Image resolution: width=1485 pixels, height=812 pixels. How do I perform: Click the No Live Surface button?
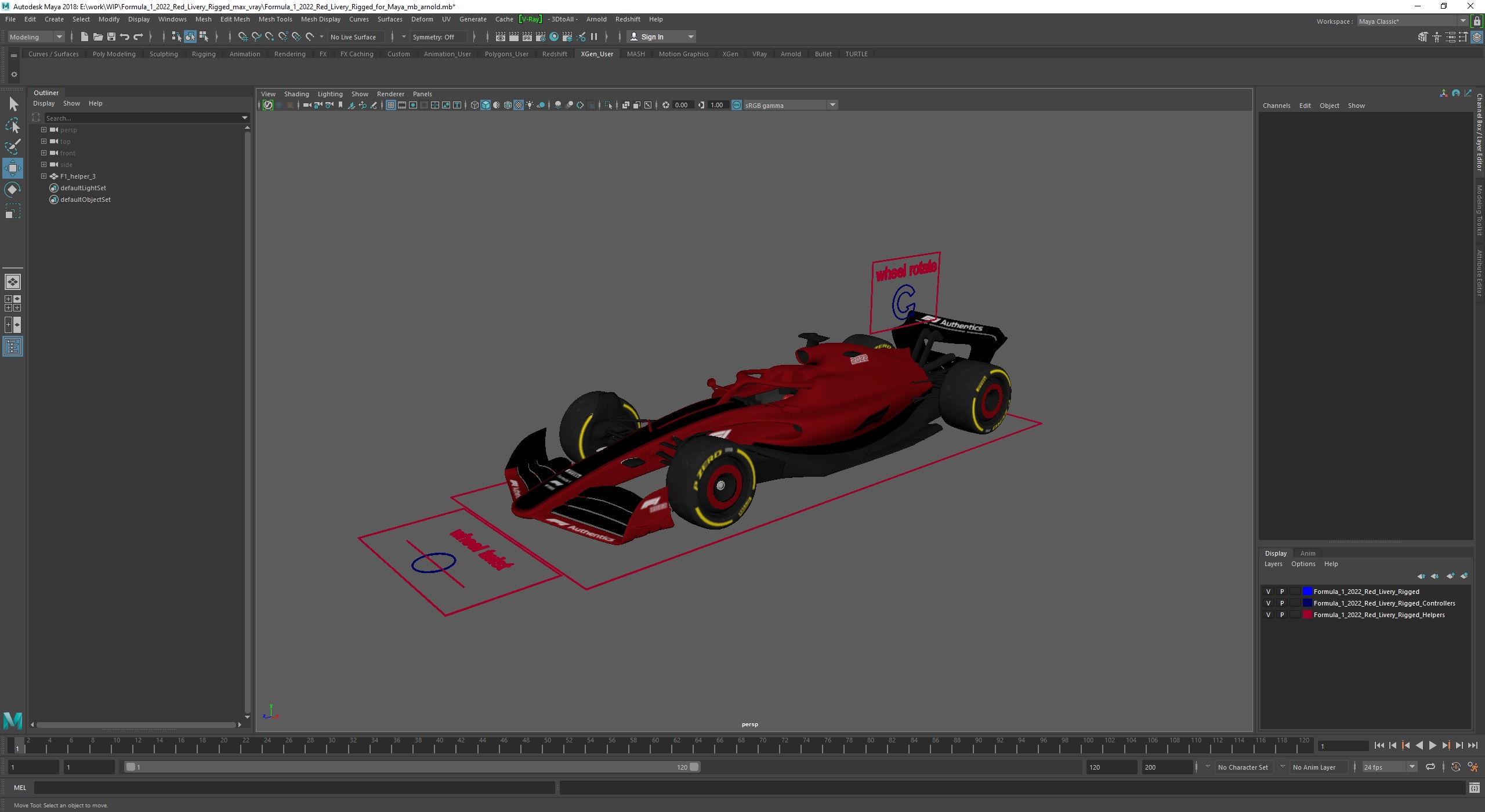(x=355, y=36)
